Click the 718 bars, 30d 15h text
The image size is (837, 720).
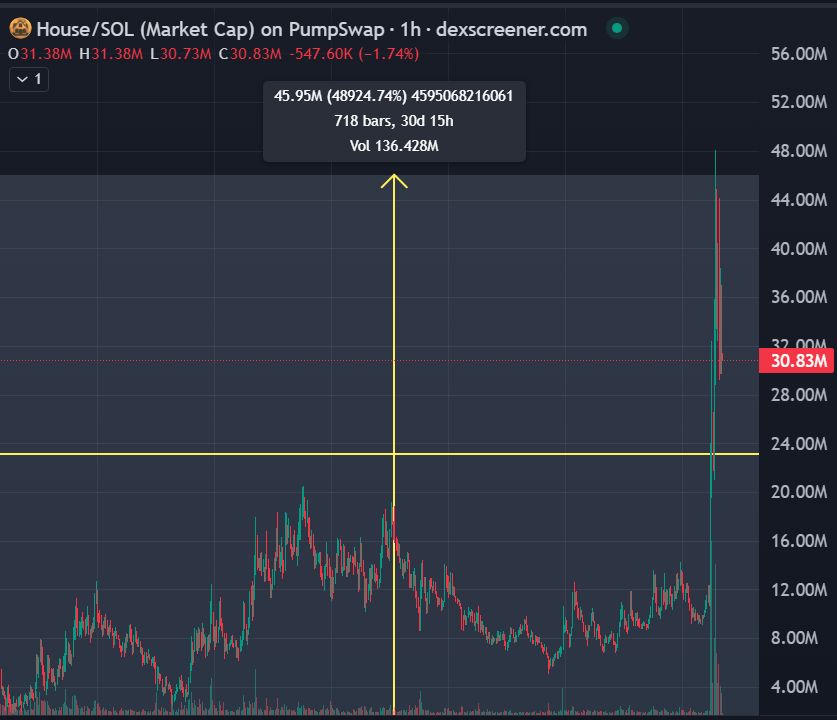394,121
